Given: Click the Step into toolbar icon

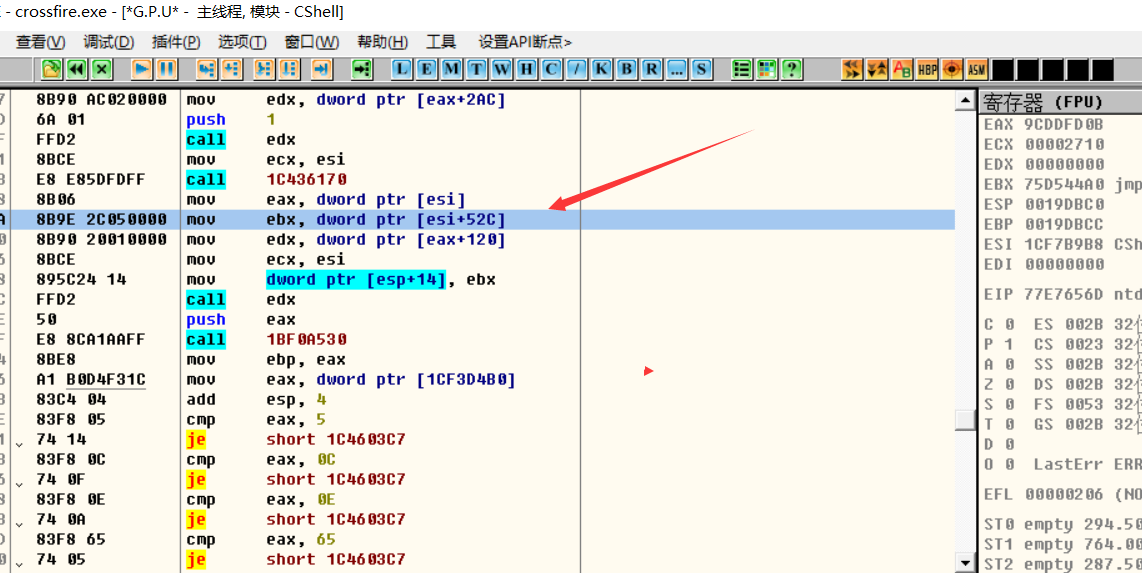Looking at the screenshot, I should [x=208, y=69].
